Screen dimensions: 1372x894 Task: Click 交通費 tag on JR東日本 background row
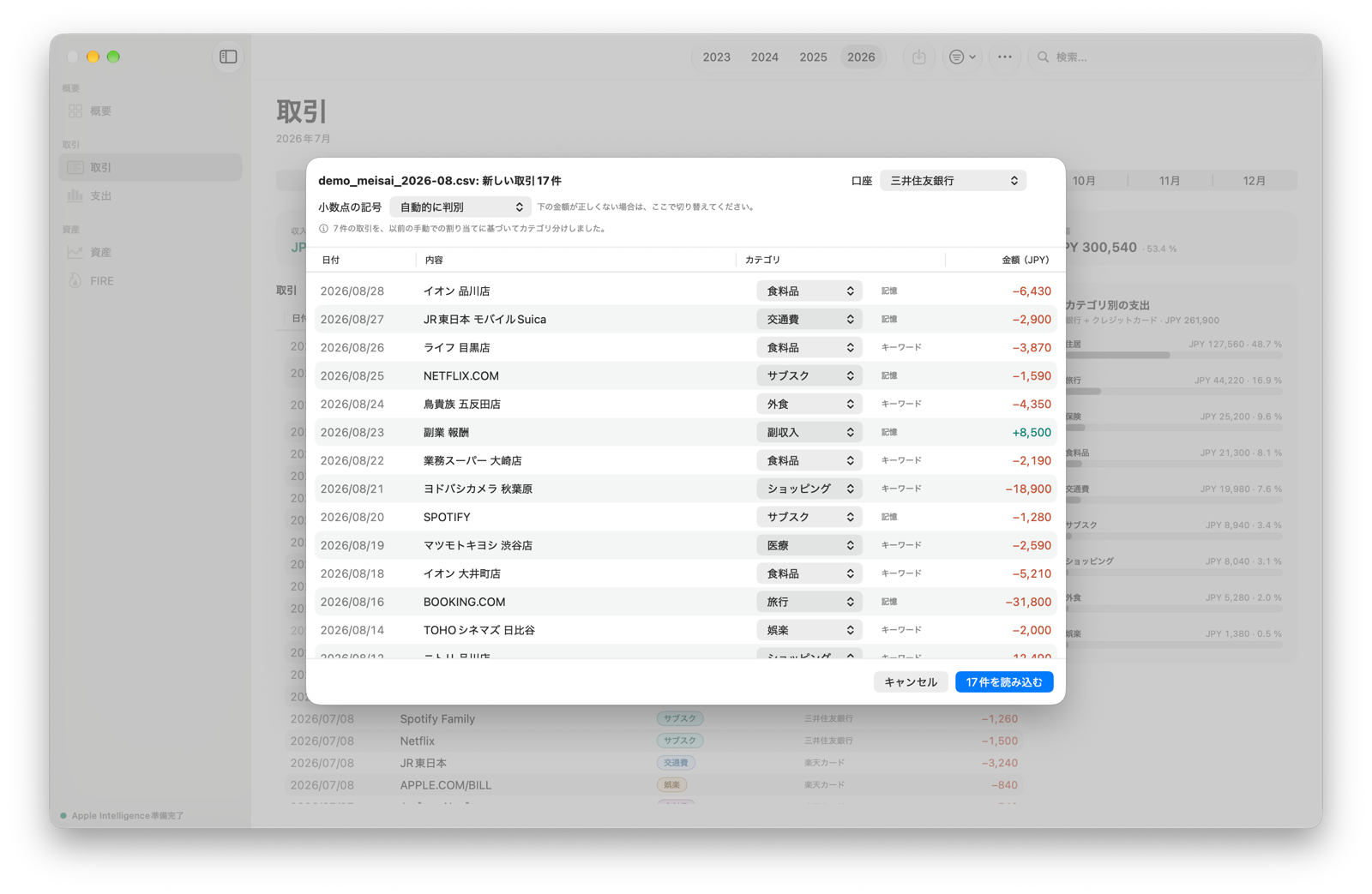676,763
